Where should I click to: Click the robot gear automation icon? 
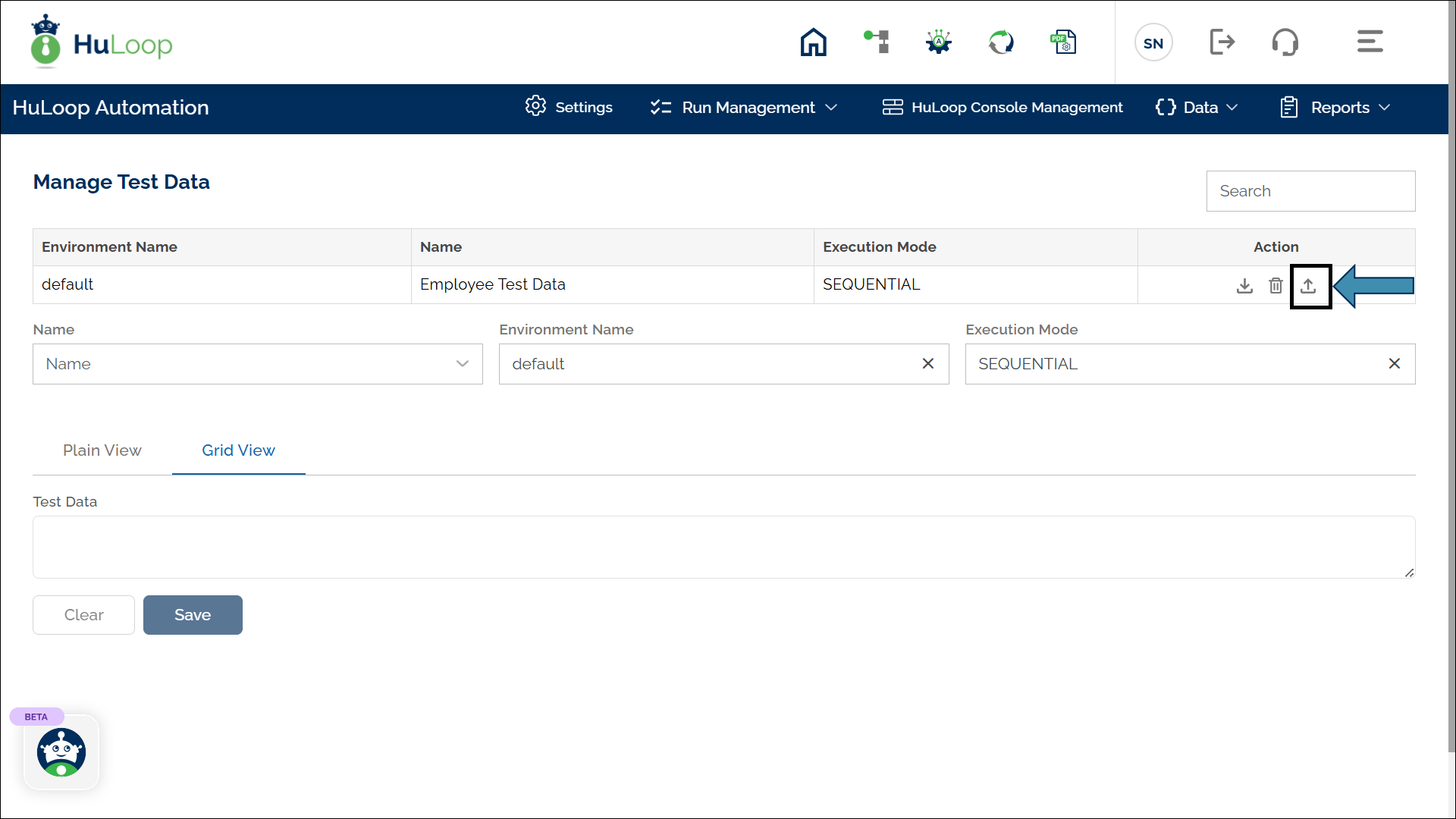point(939,42)
